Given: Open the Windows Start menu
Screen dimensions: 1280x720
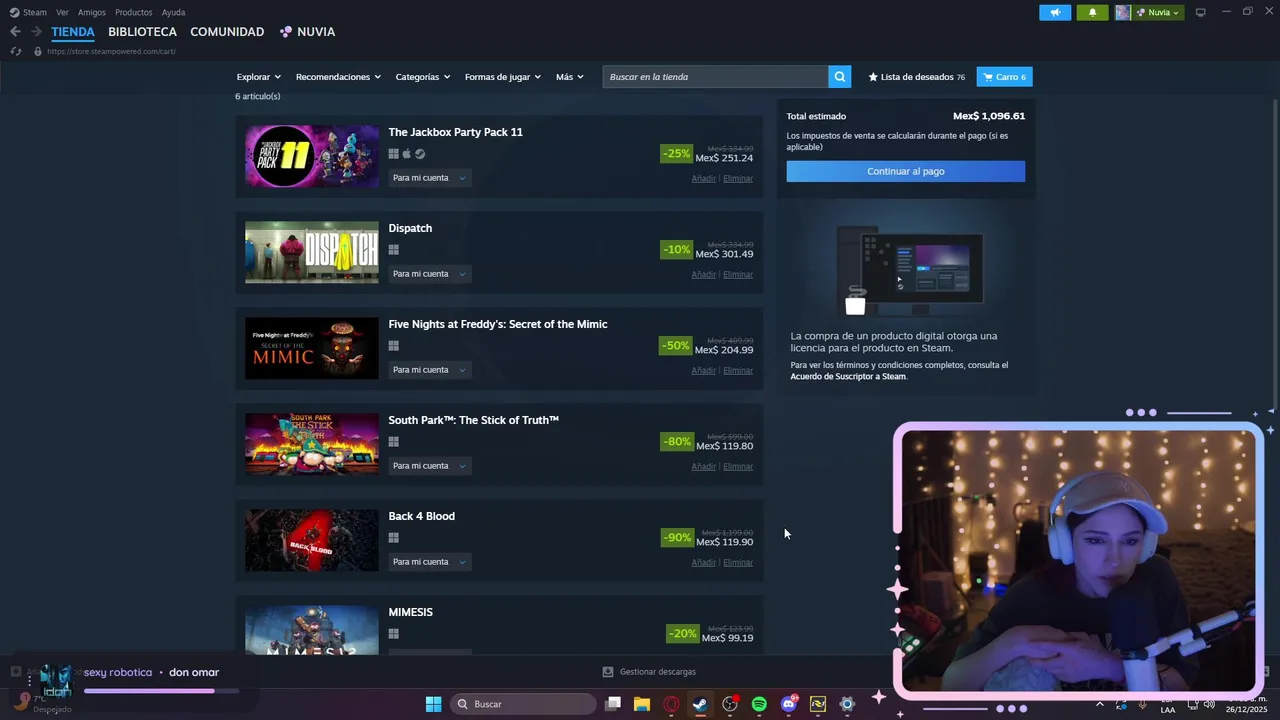Looking at the screenshot, I should tap(433, 704).
